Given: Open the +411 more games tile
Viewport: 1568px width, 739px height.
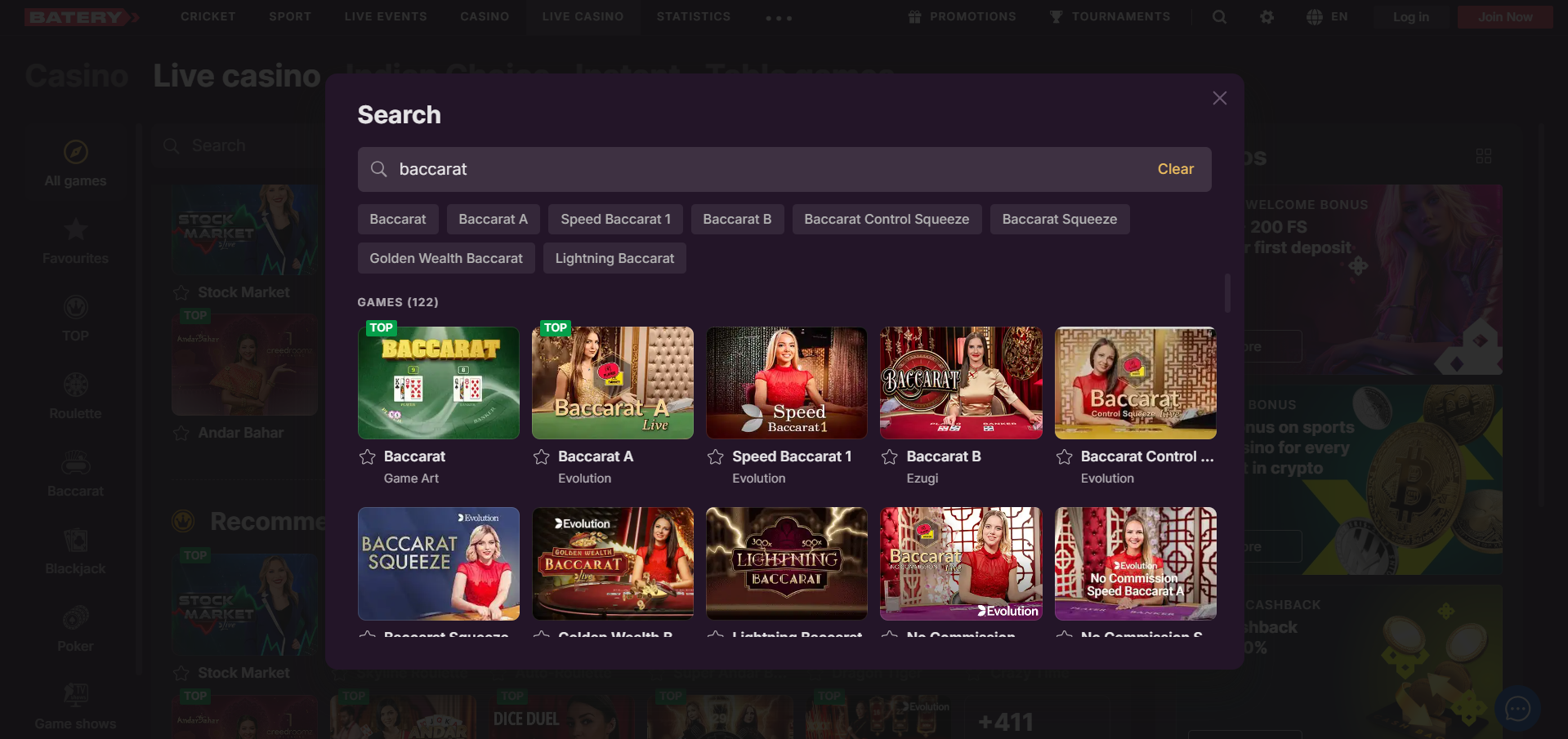Looking at the screenshot, I should click(1006, 722).
